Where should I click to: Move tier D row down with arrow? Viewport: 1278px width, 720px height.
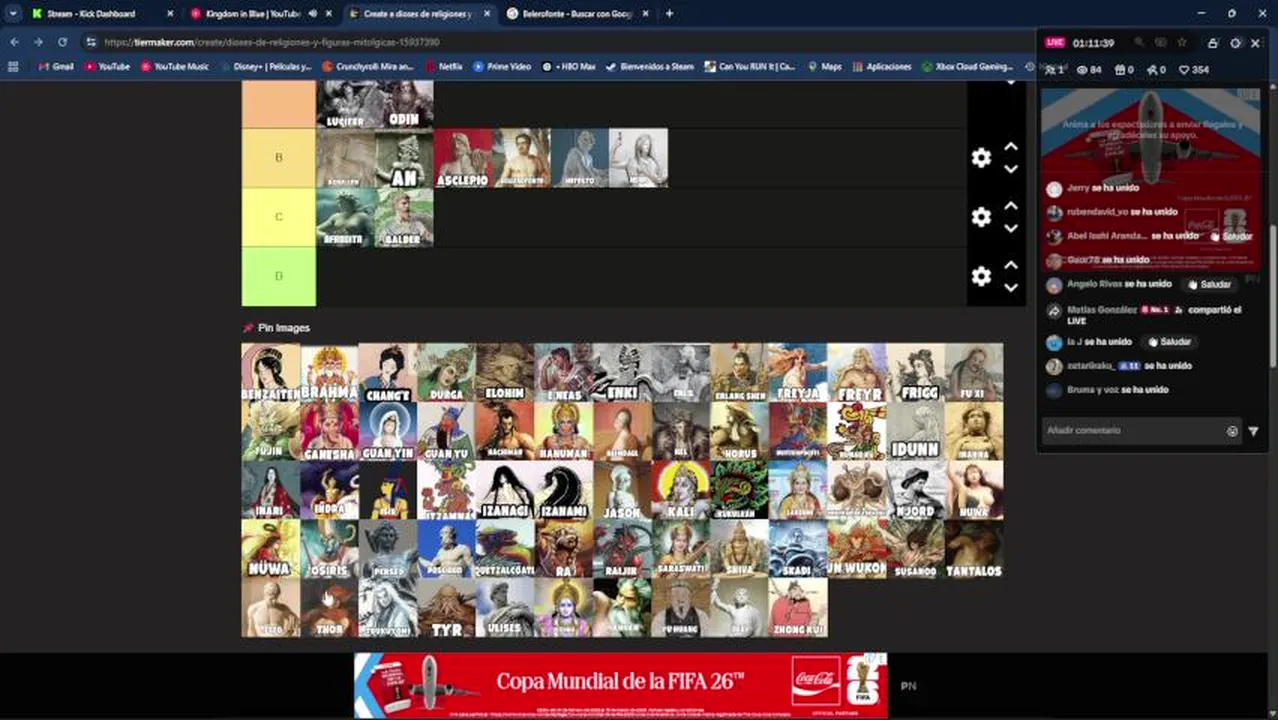click(x=1011, y=287)
